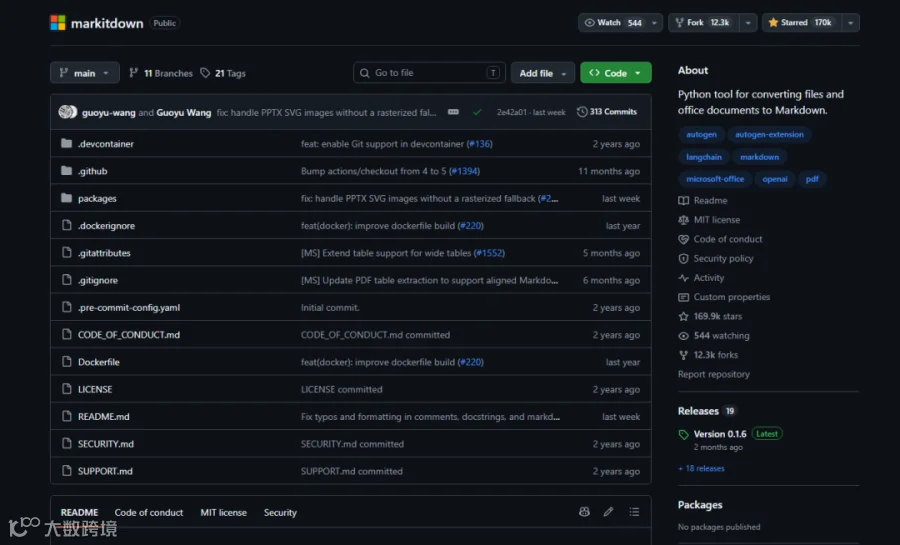The image size is (900, 545).
Task: Fork the markitdown repository
Action: (703, 22)
